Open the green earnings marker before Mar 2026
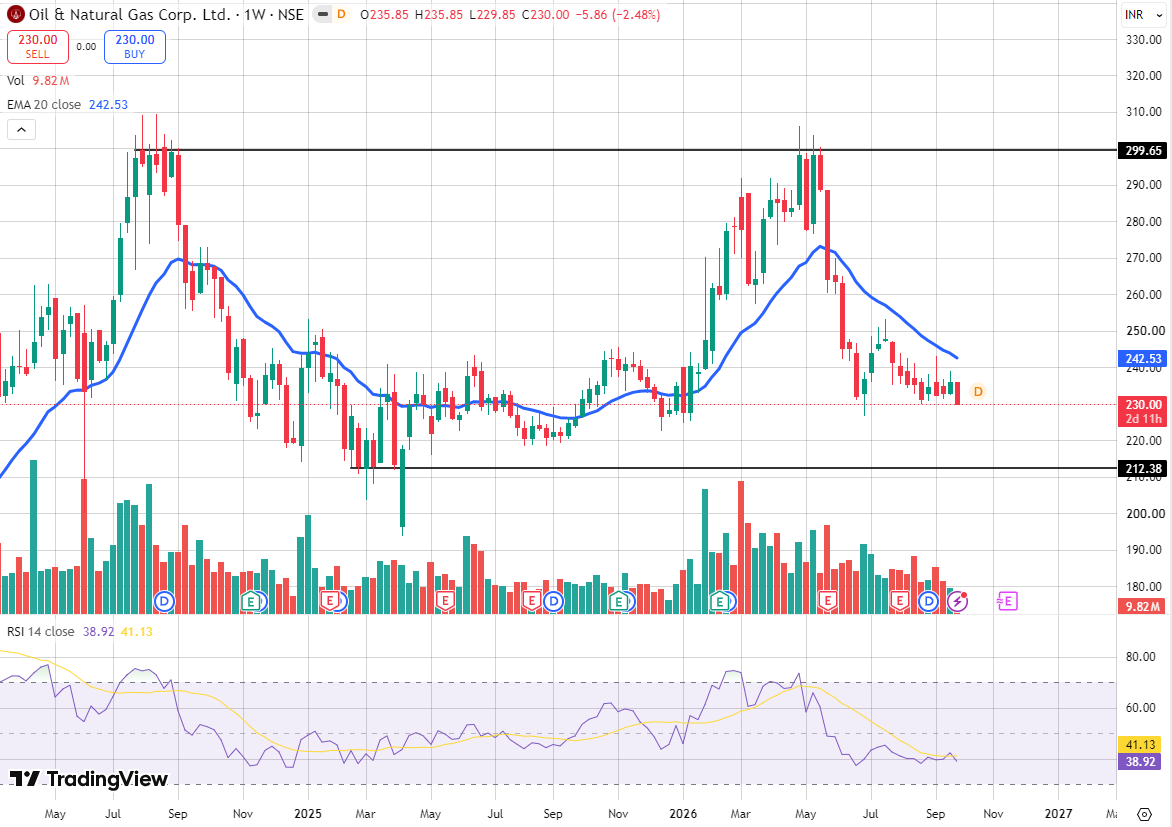This screenshot has height=827, width=1172. pyautogui.click(x=720, y=600)
